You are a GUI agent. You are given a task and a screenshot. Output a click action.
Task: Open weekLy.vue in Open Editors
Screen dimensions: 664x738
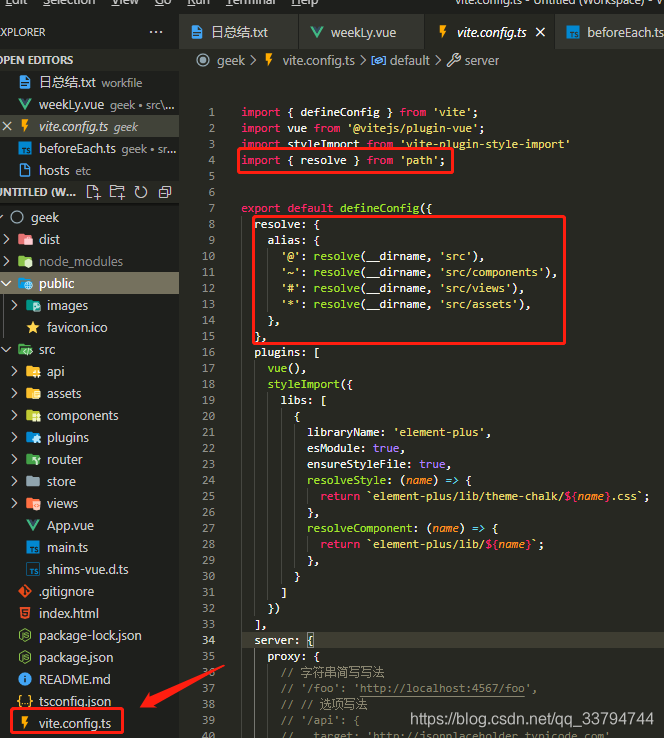(89, 104)
